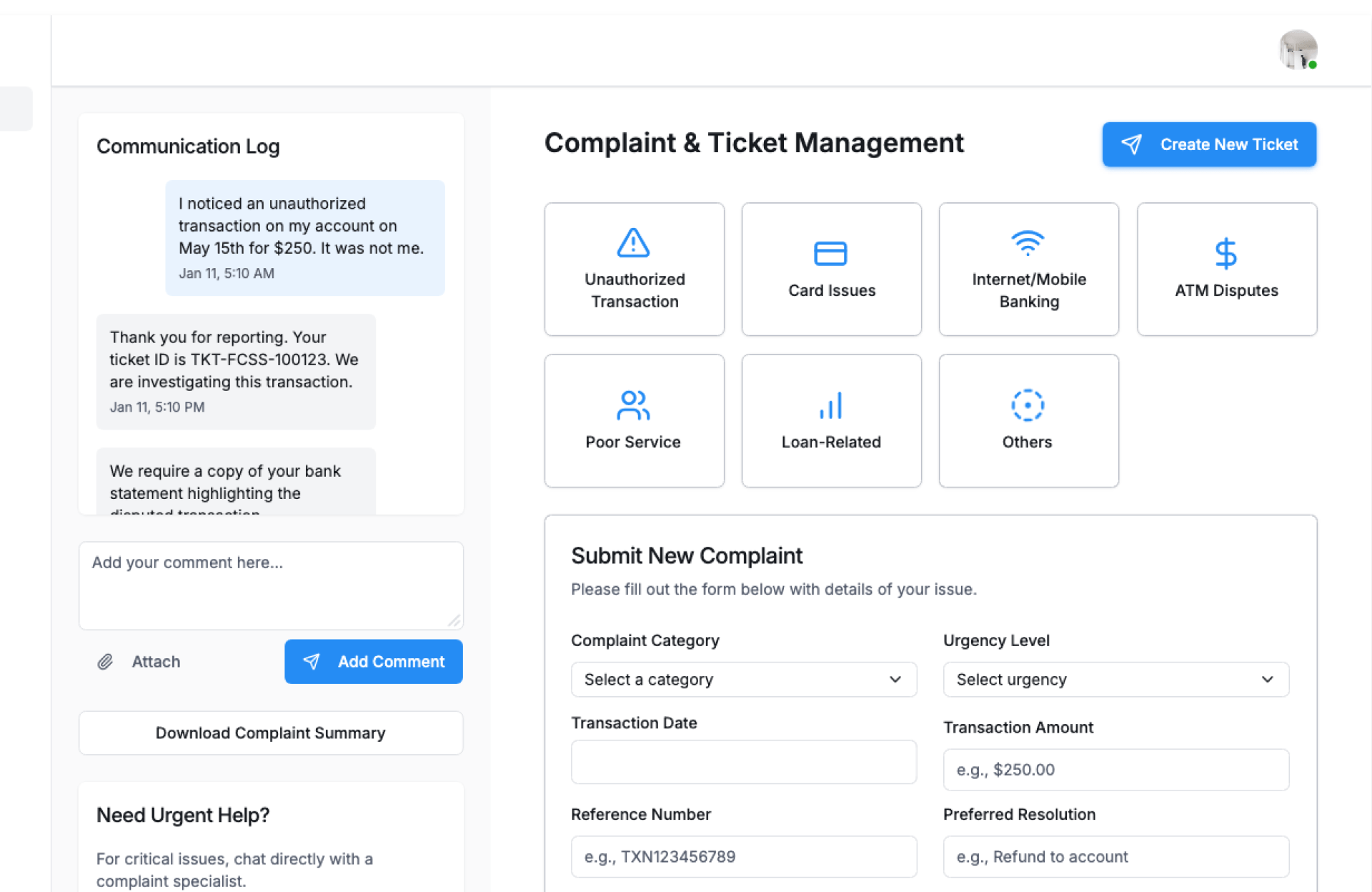Screen dimensions: 1372x892
Task: Click the Create New Ticket button
Action: click(1209, 144)
